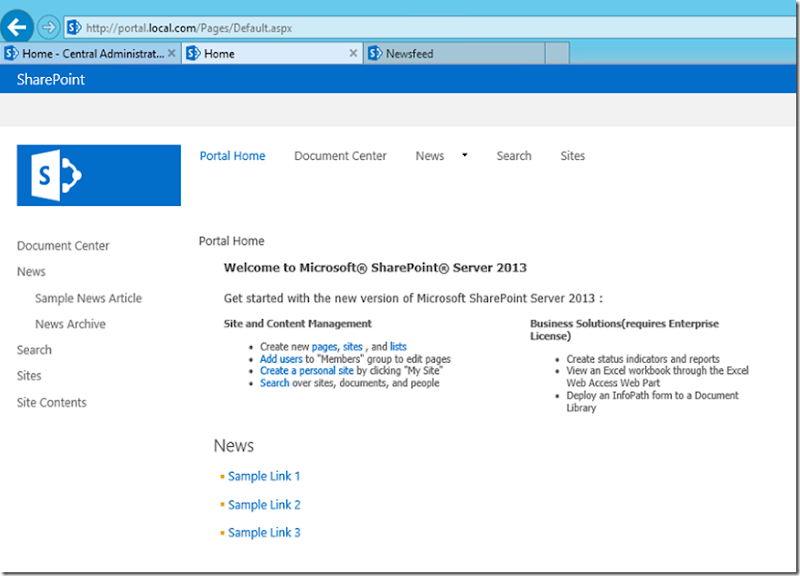Click 'Create status indicators and reports' text
800x576 pixels.
click(643, 359)
